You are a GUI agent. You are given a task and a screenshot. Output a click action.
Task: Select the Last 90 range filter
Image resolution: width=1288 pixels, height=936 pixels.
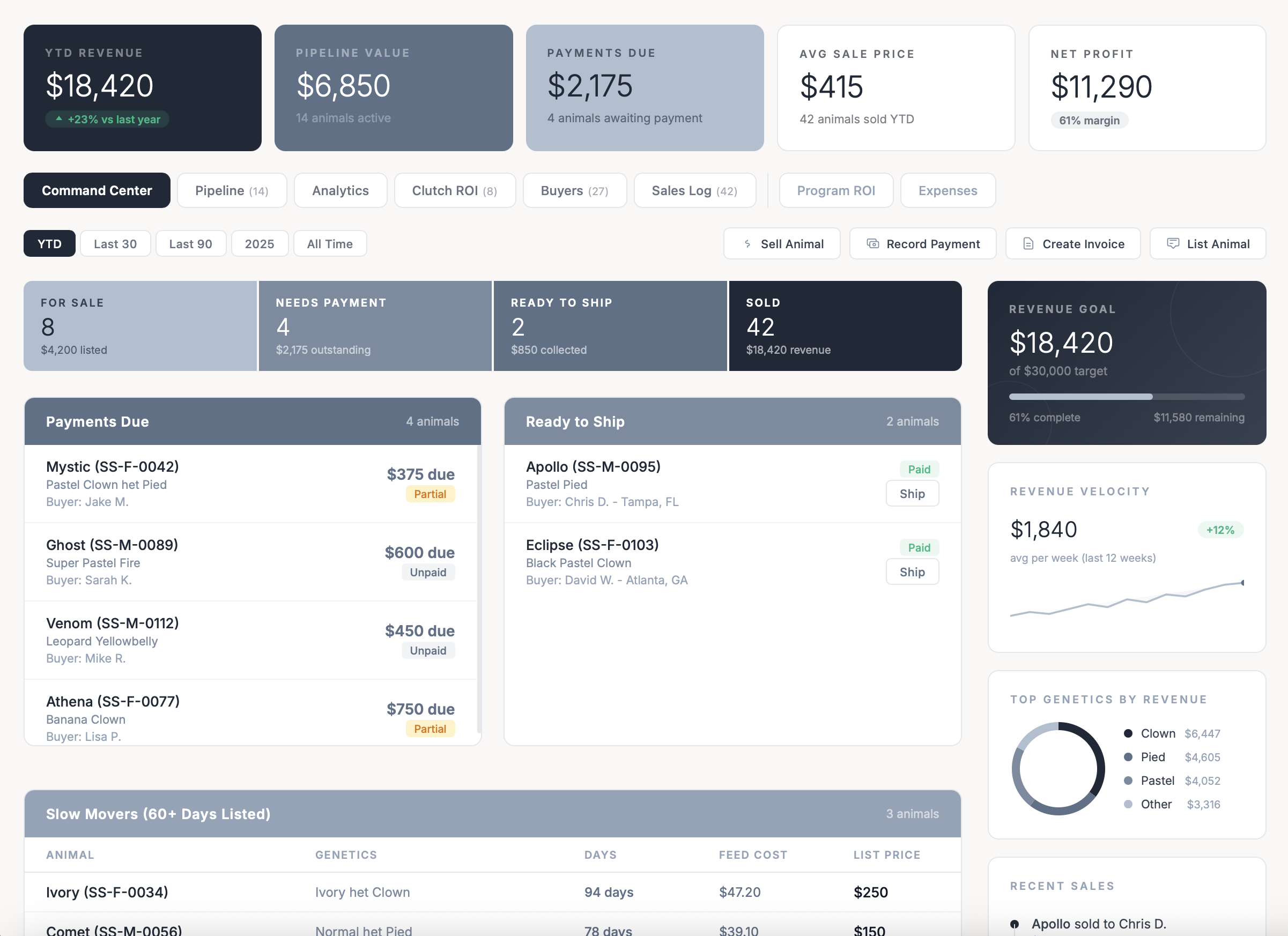coord(191,243)
